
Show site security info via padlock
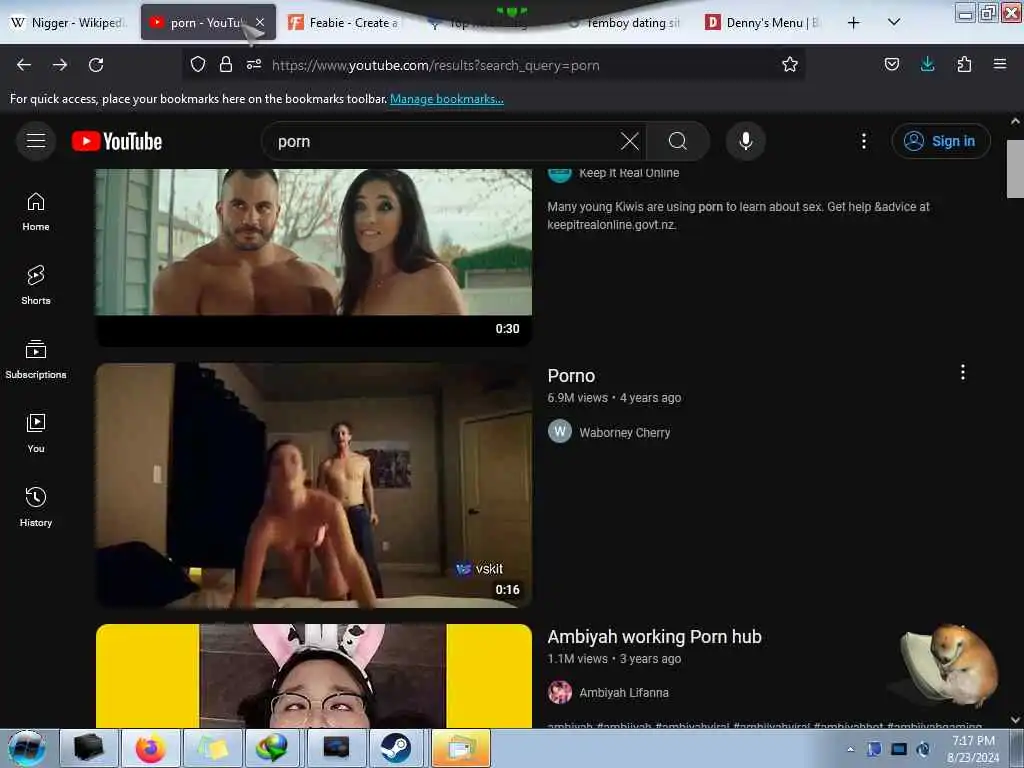pos(226,64)
